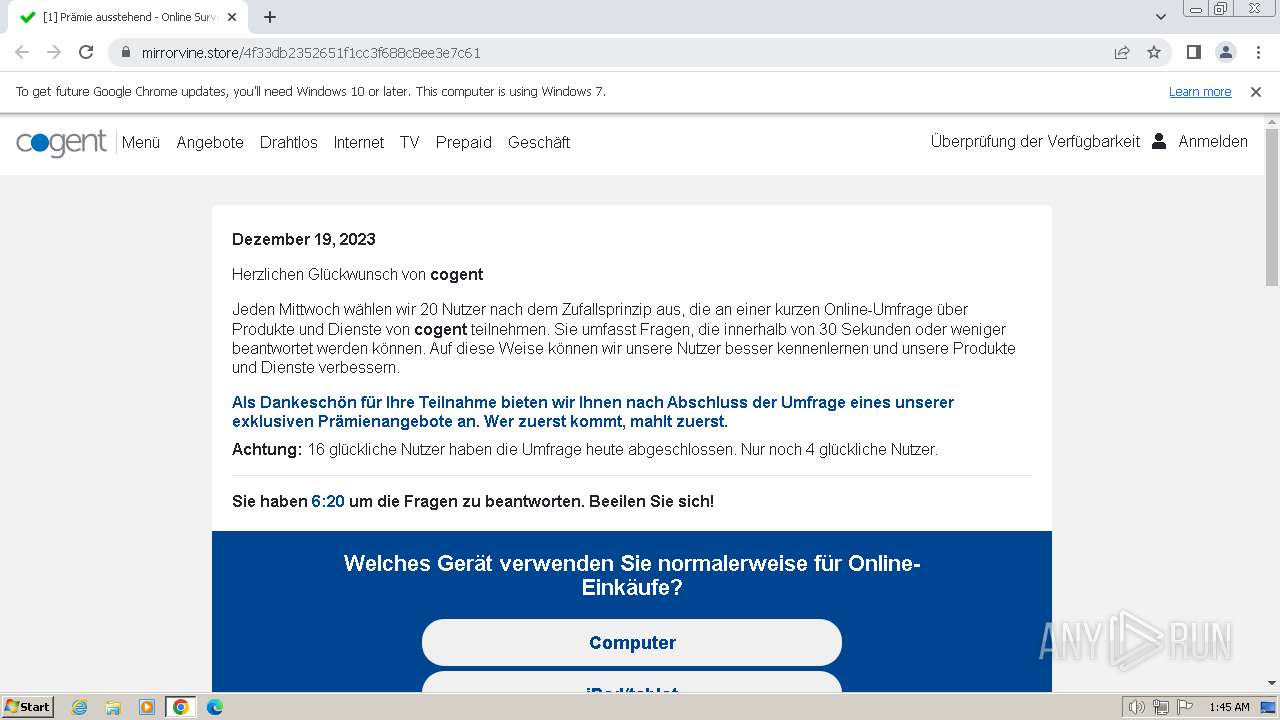Open the TV menu item
The width and height of the screenshot is (1280, 720).
coord(410,142)
